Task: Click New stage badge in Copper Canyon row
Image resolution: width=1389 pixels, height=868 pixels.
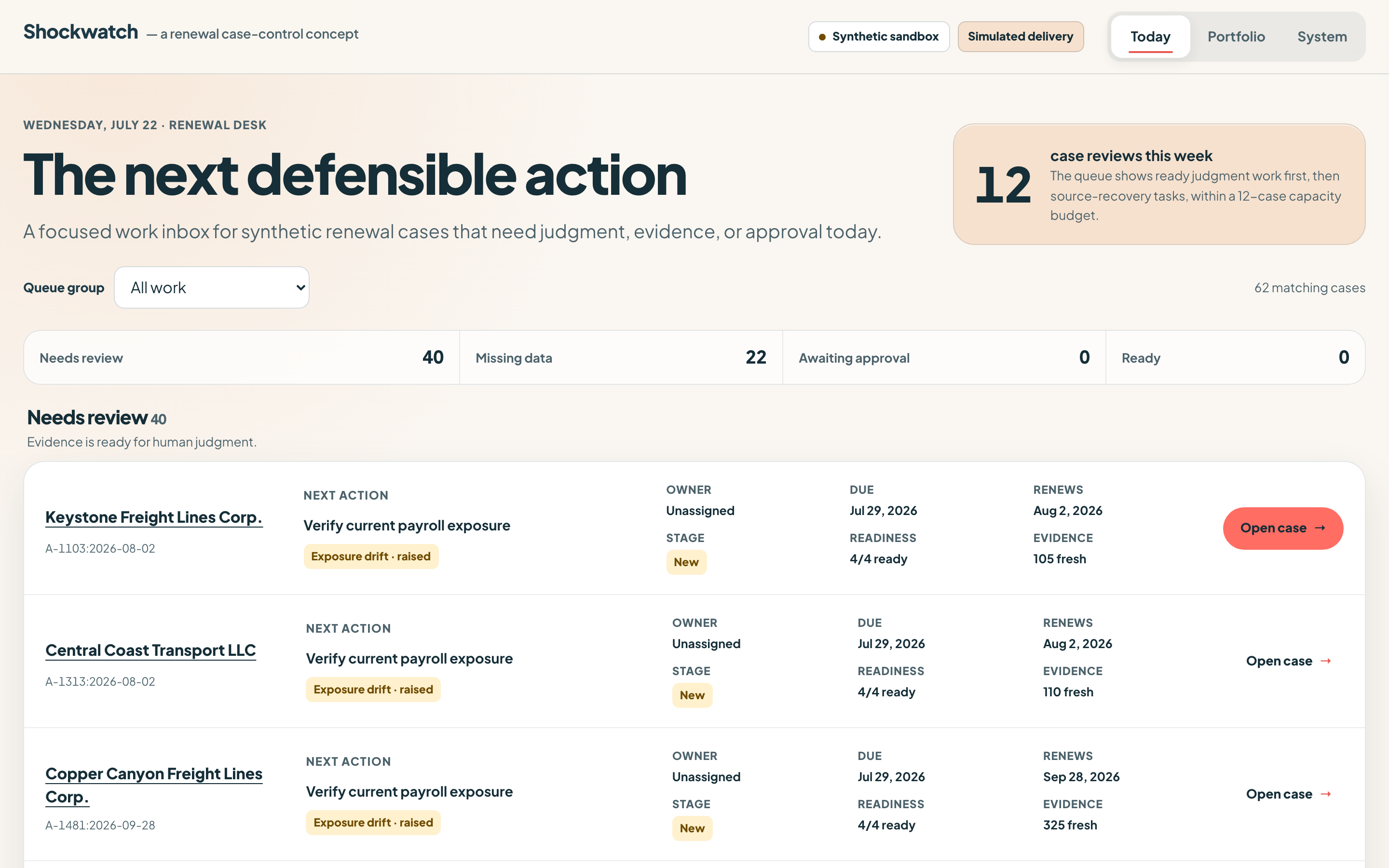Action: tap(692, 828)
